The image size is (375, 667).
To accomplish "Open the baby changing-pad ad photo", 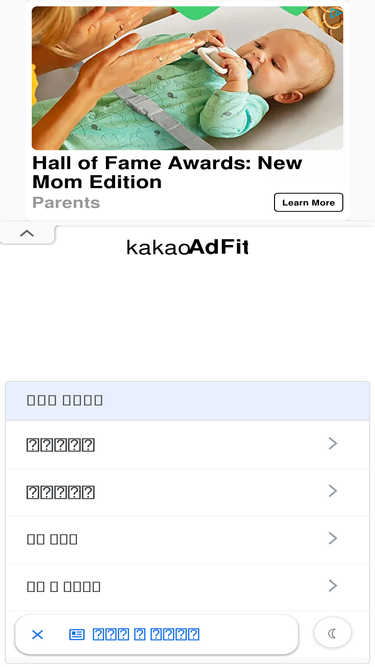I will (x=187, y=78).
